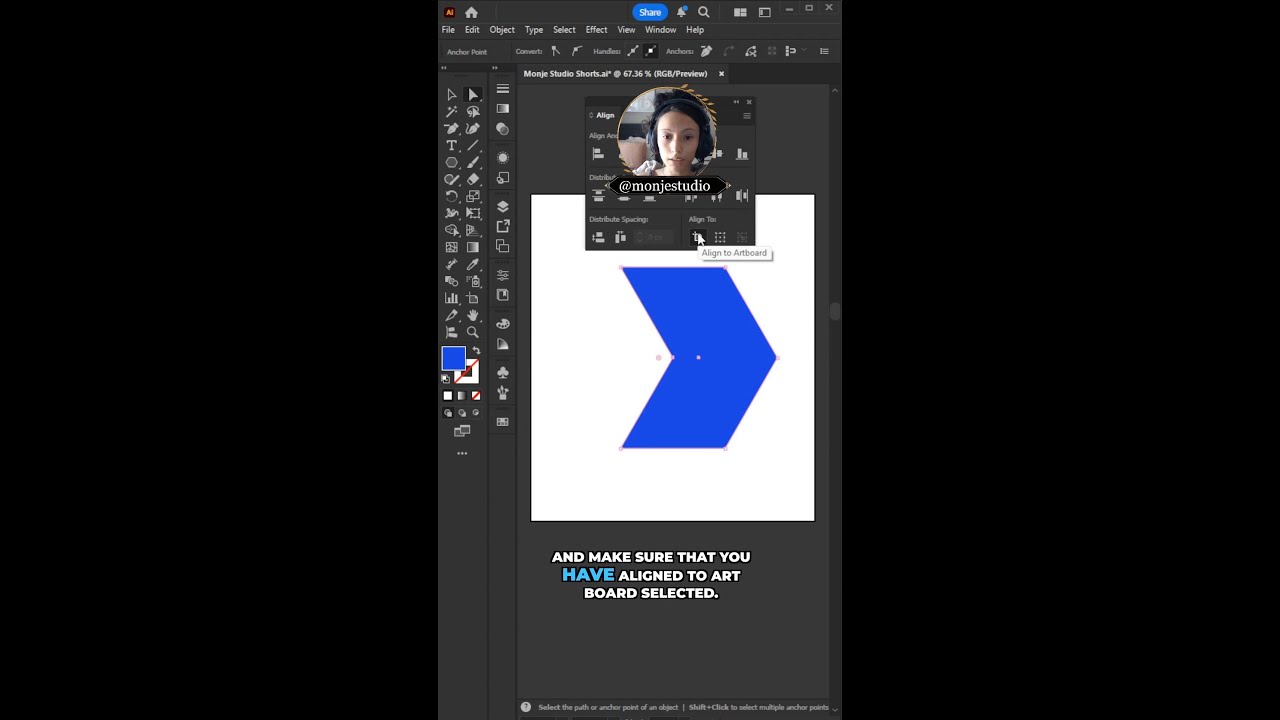Click Vertical Distribute Space icon

click(598, 237)
